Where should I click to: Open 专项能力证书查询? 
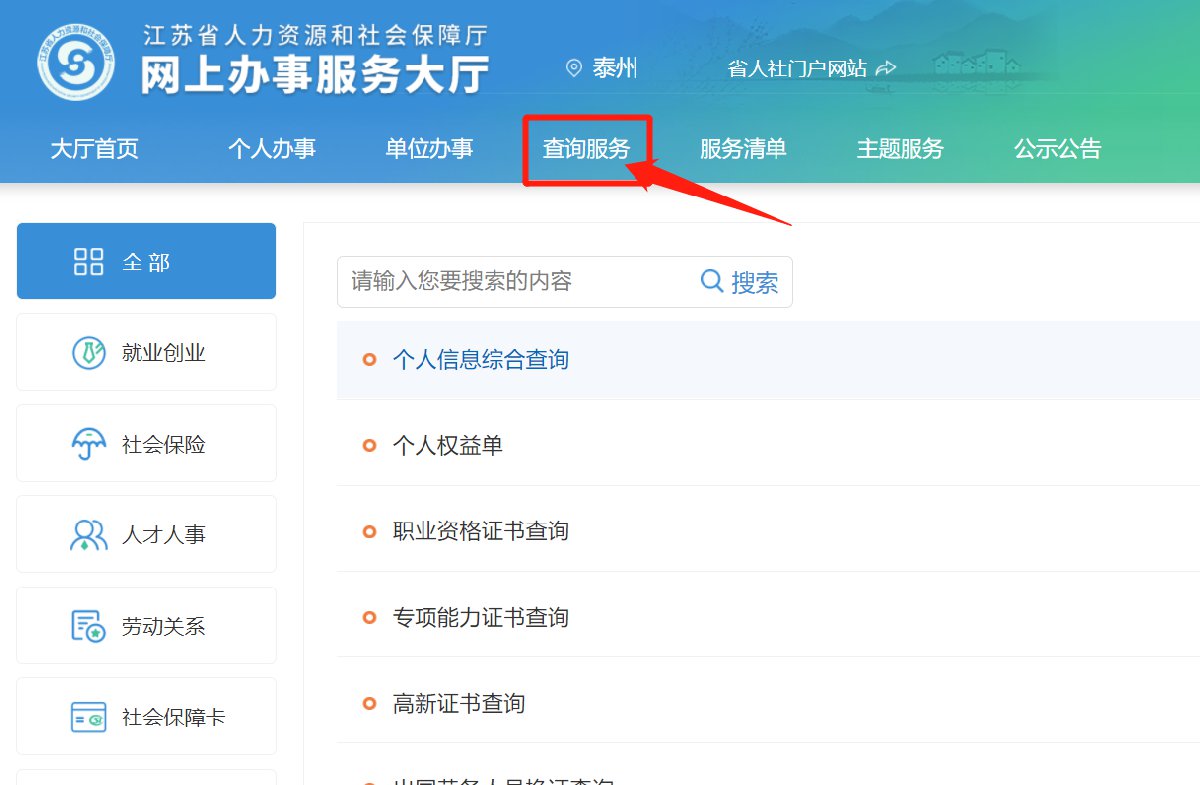click(x=481, y=617)
